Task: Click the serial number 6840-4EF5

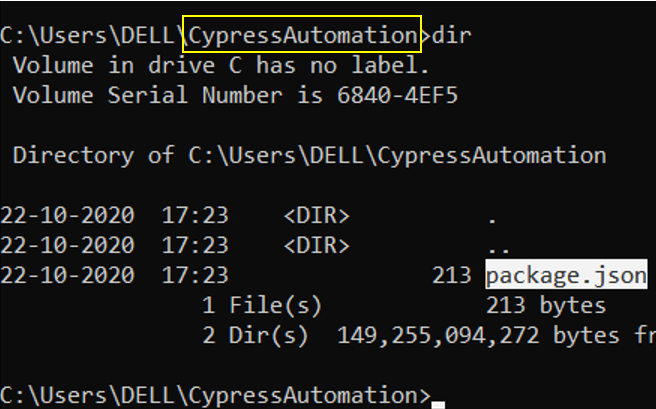Action: 397,95
